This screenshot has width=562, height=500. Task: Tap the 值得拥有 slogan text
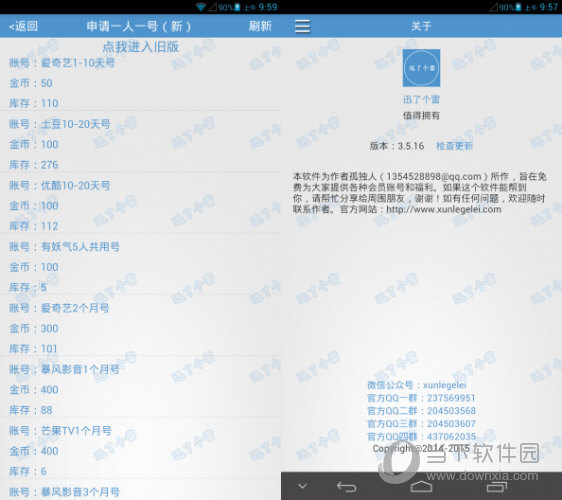pos(421,115)
